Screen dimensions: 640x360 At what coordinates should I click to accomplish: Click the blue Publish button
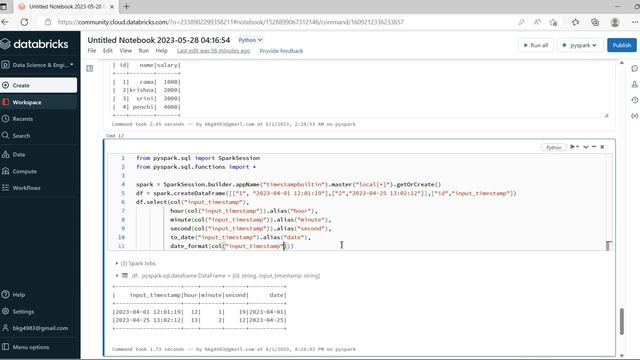pos(622,45)
